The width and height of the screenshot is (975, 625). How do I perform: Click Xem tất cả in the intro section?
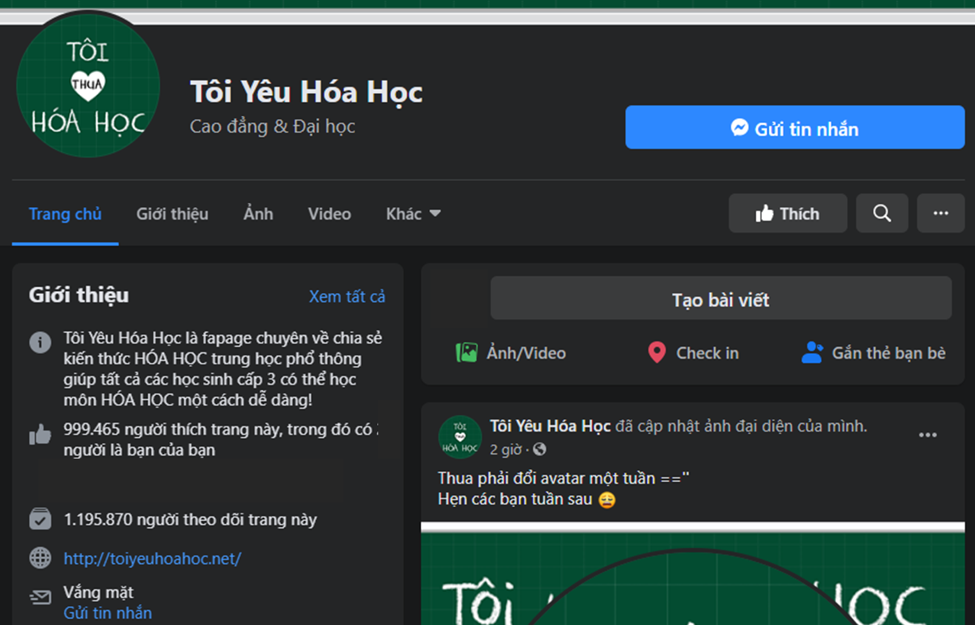[347, 296]
